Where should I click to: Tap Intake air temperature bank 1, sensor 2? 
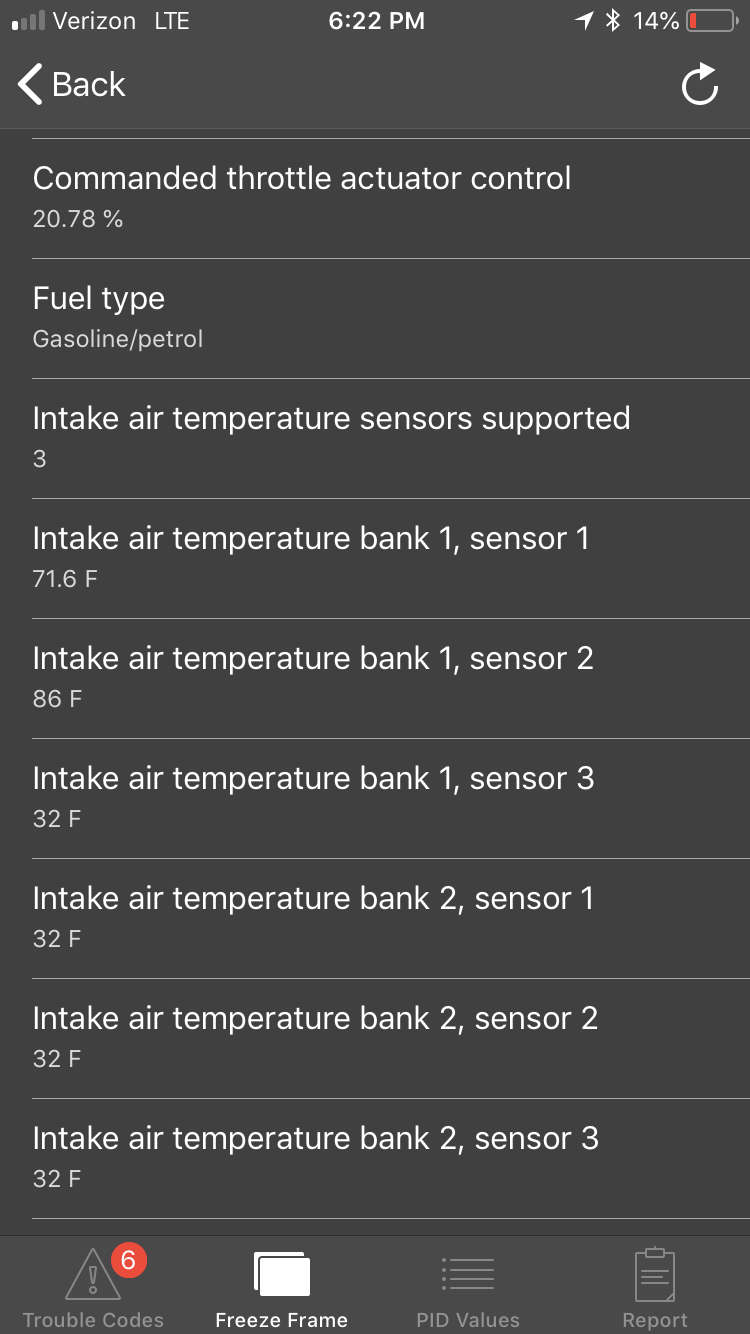(375, 677)
